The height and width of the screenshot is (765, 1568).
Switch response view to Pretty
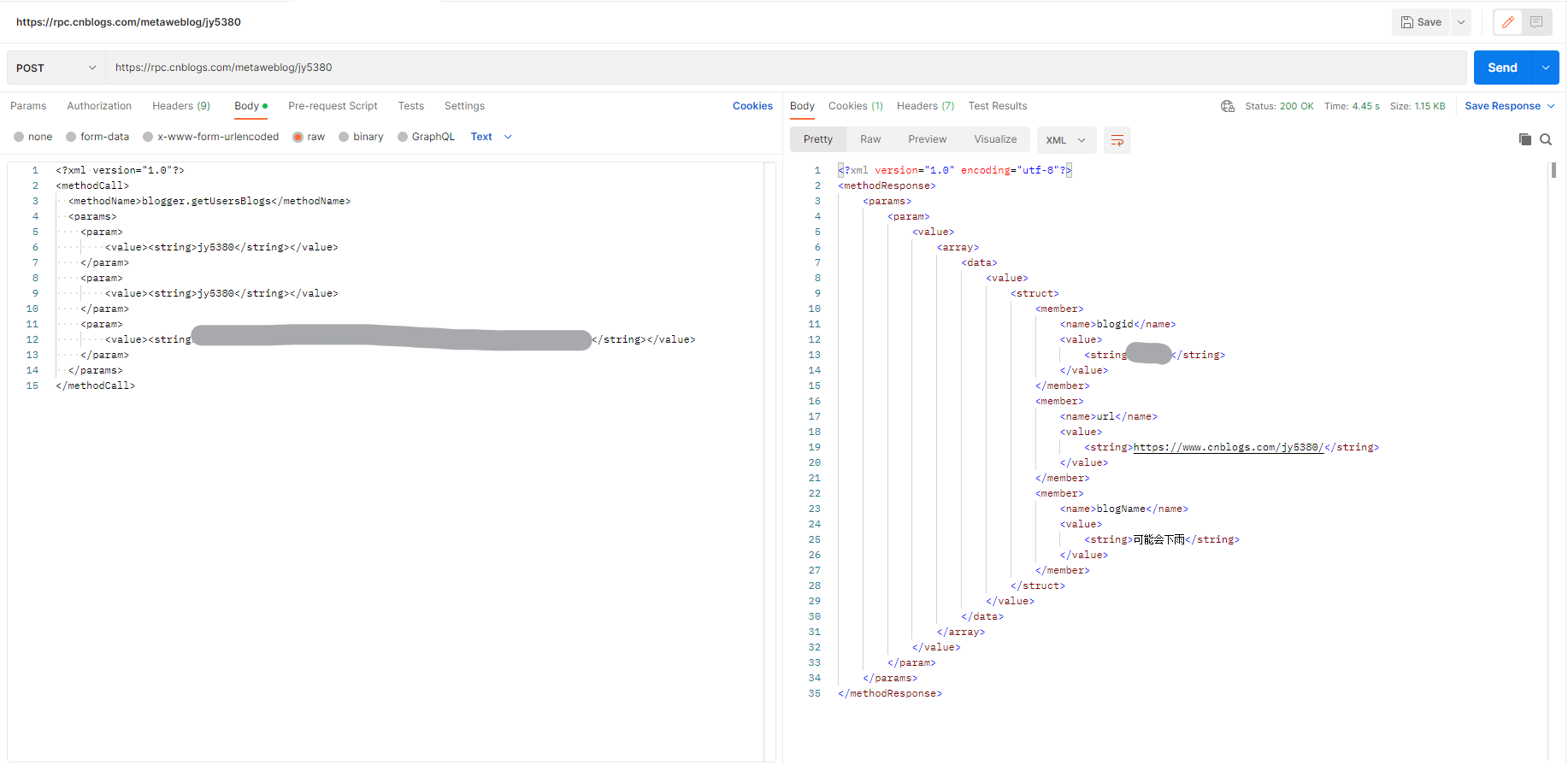click(817, 139)
